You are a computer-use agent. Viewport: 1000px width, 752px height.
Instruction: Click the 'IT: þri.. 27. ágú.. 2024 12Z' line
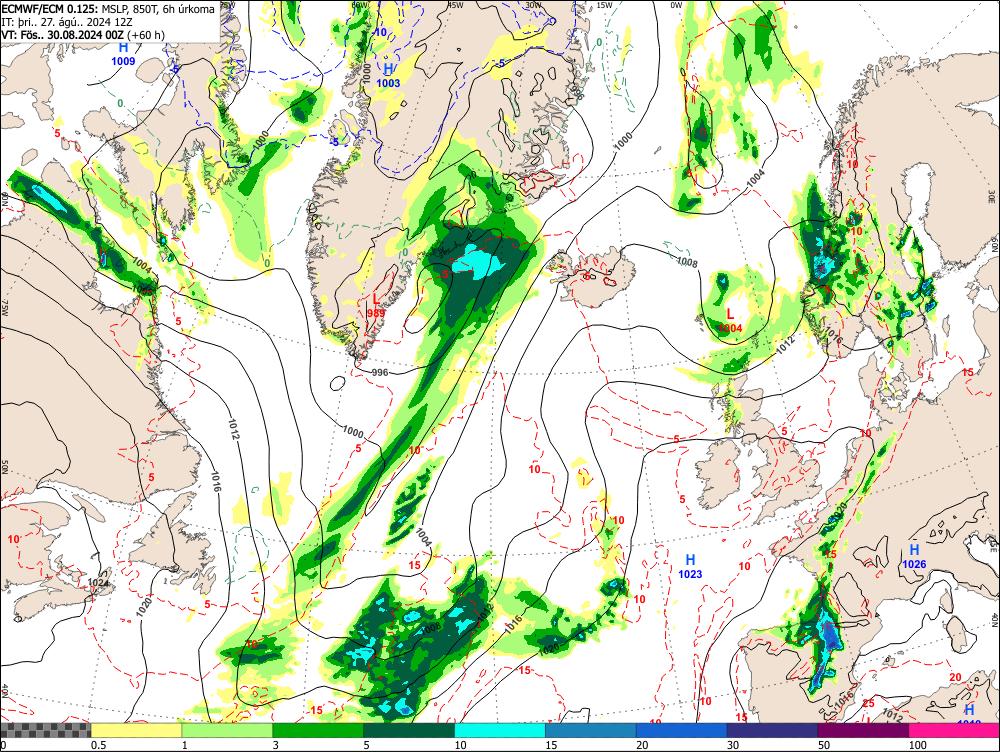click(67, 22)
